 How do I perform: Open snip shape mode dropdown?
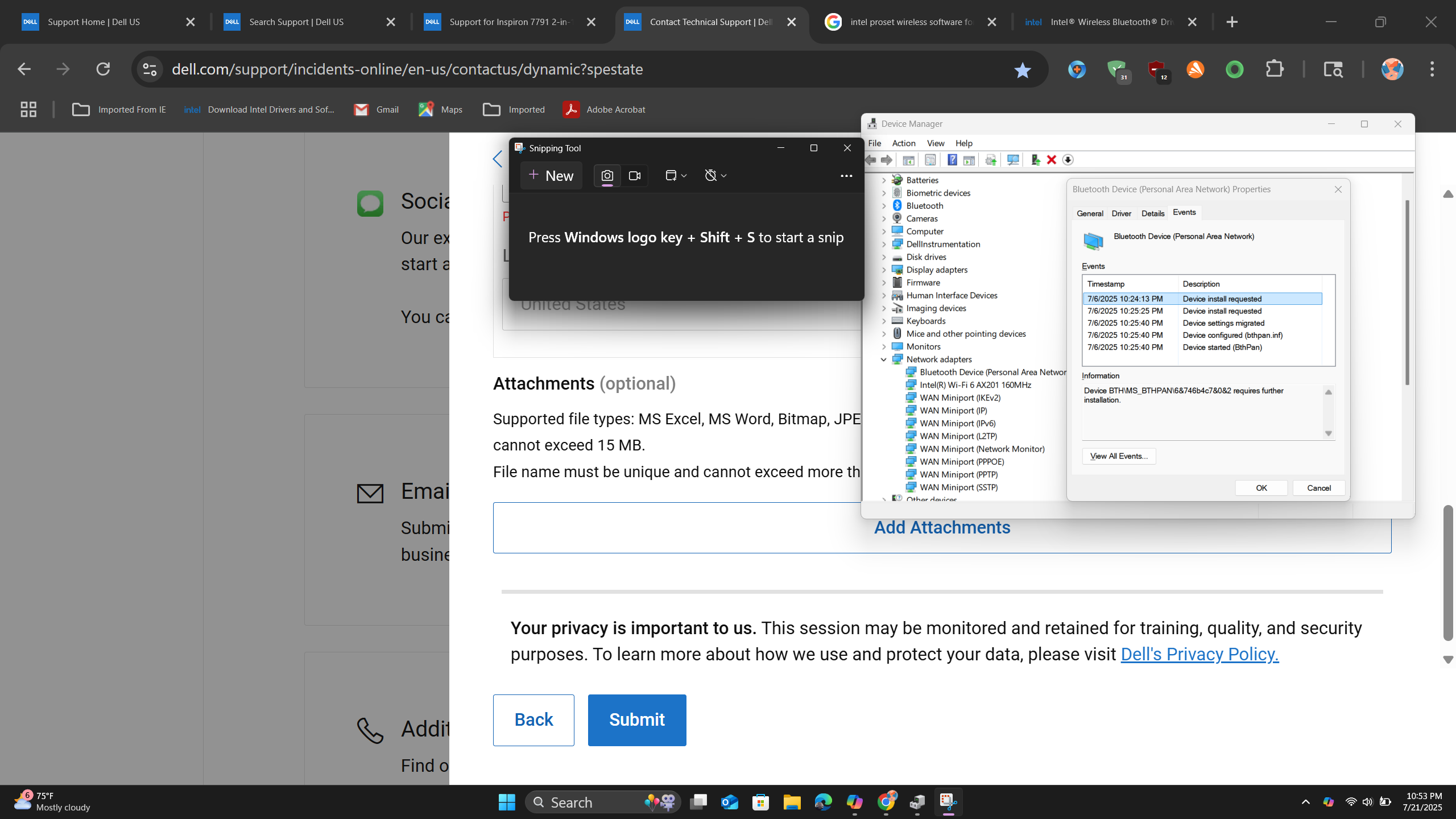click(x=676, y=176)
